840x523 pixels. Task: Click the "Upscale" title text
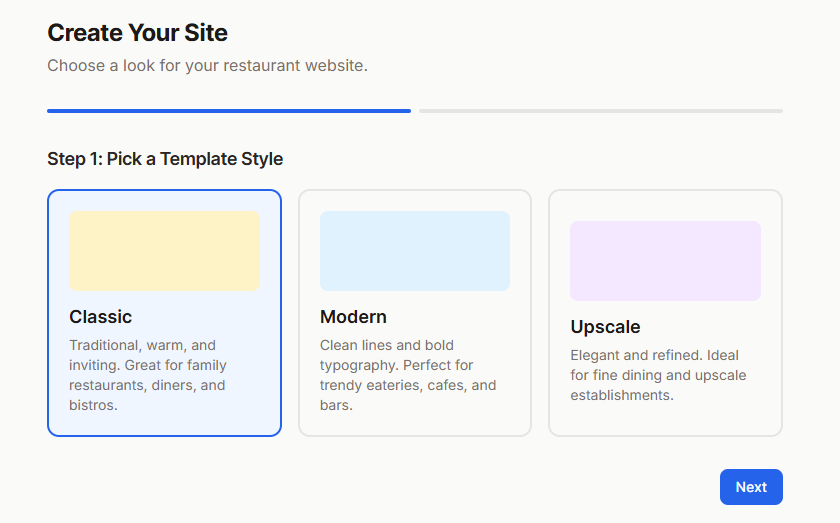coord(605,327)
